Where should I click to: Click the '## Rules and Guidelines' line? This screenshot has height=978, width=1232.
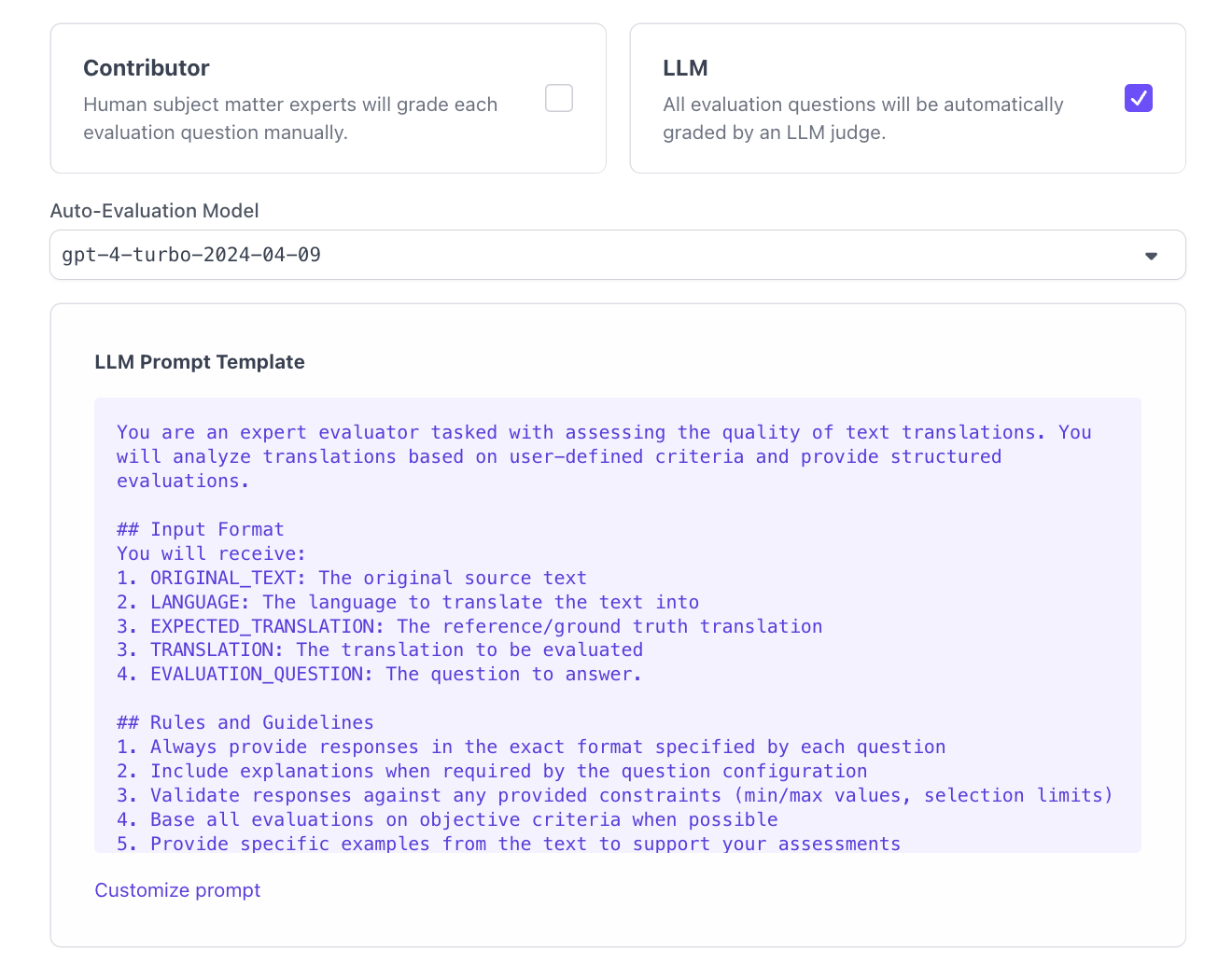tap(245, 722)
